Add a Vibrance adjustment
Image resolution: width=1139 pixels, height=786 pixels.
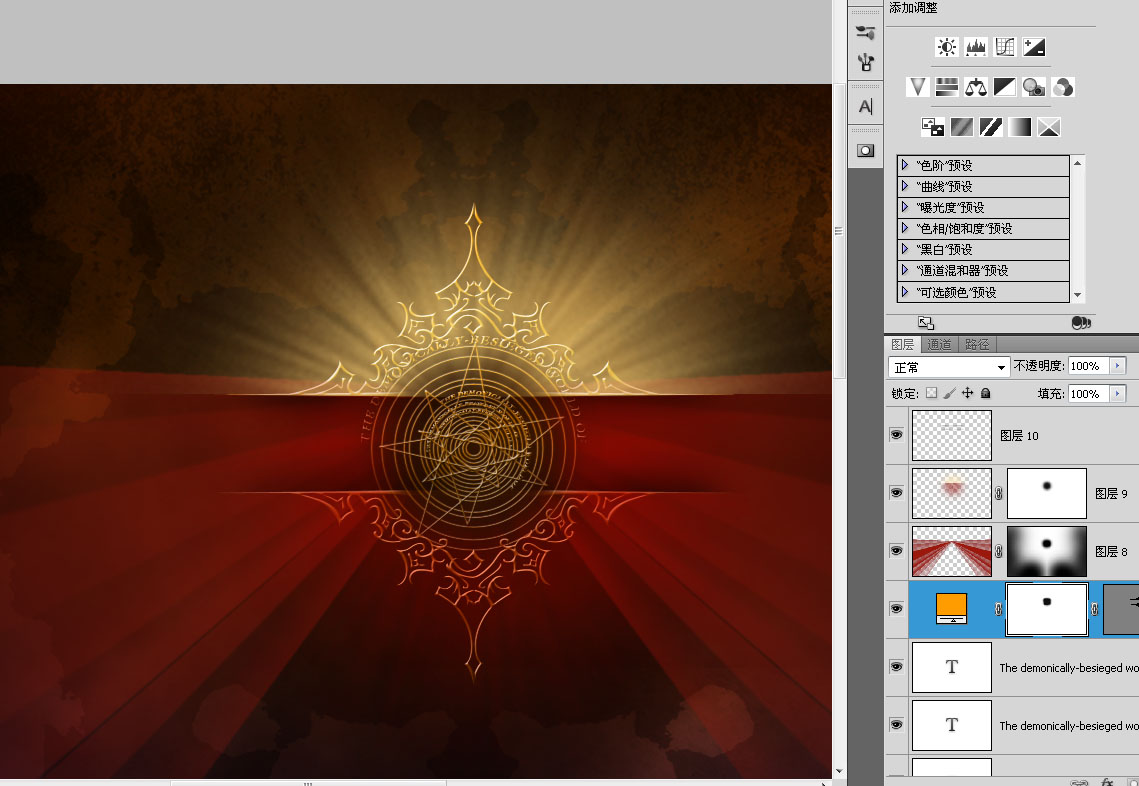tap(917, 88)
